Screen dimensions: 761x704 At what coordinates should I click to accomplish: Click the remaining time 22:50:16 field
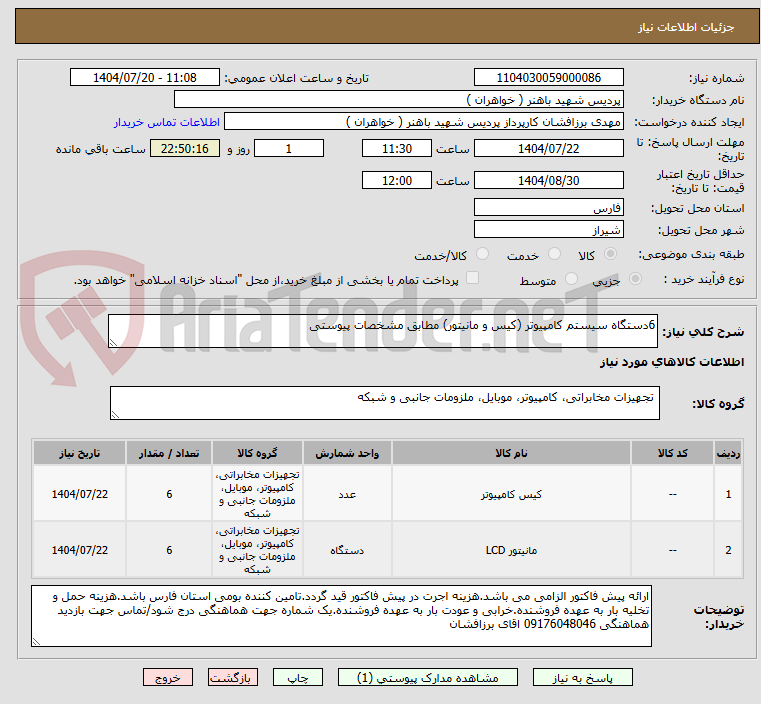(185, 148)
